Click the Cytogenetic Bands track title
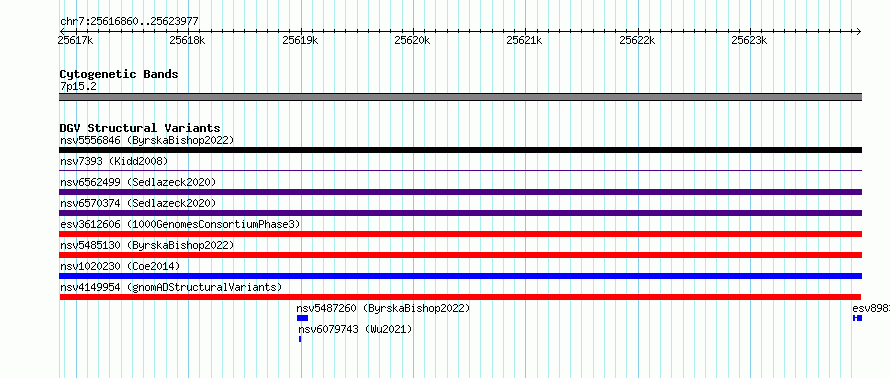This screenshot has height=378, width=890. (x=119, y=74)
